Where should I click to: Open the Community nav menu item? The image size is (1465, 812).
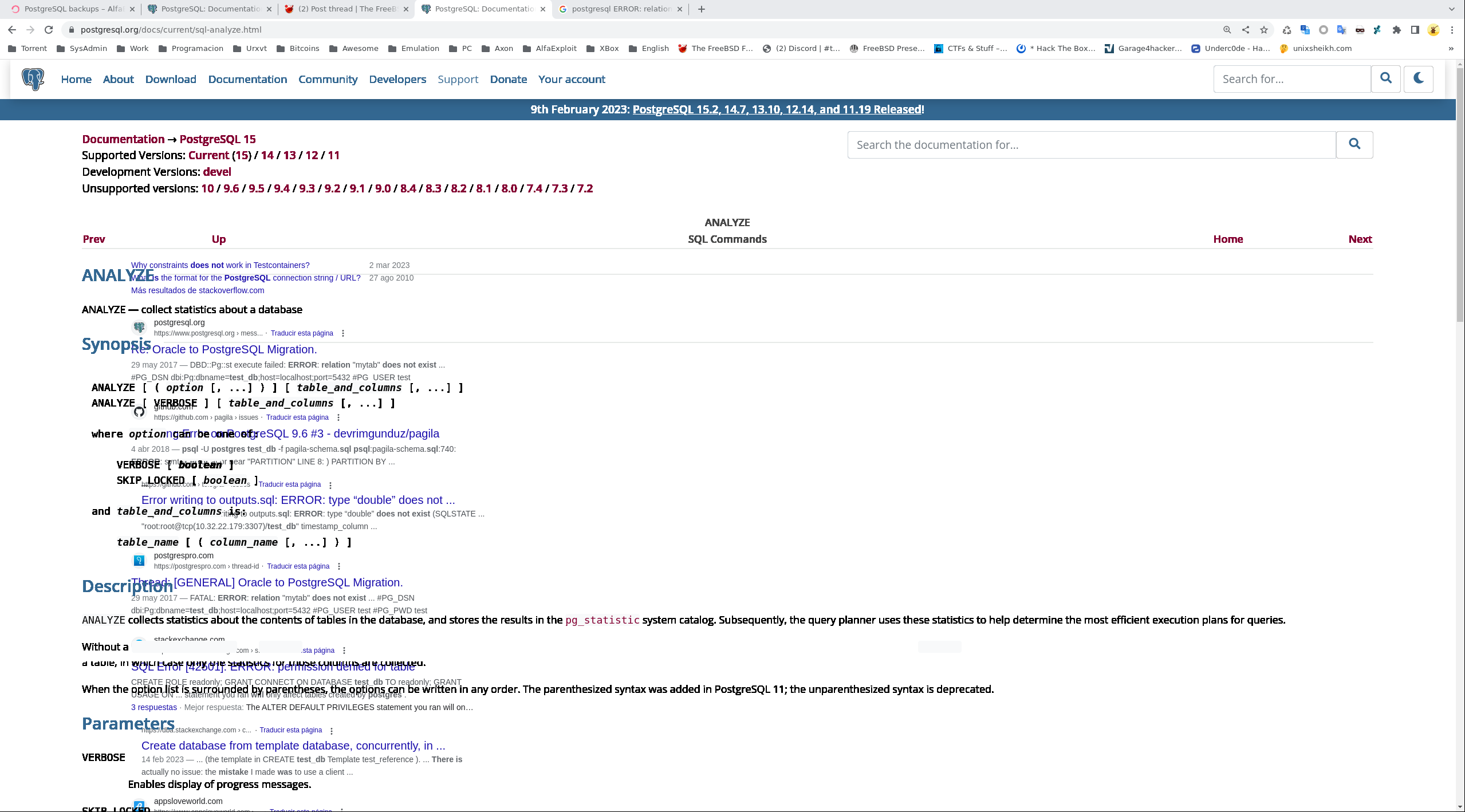tap(328, 79)
